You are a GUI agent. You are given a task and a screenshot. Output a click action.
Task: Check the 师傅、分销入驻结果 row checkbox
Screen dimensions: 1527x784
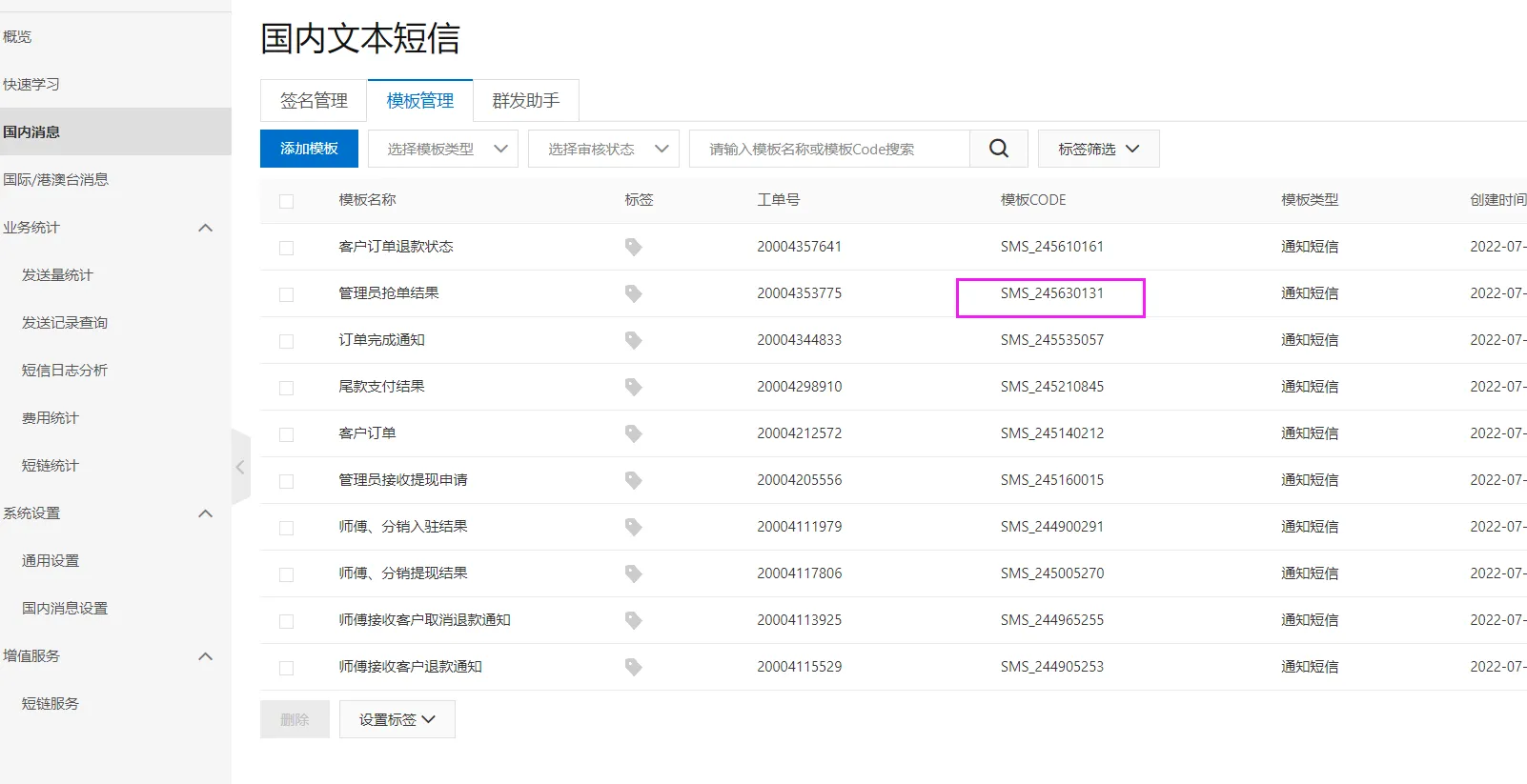click(286, 528)
